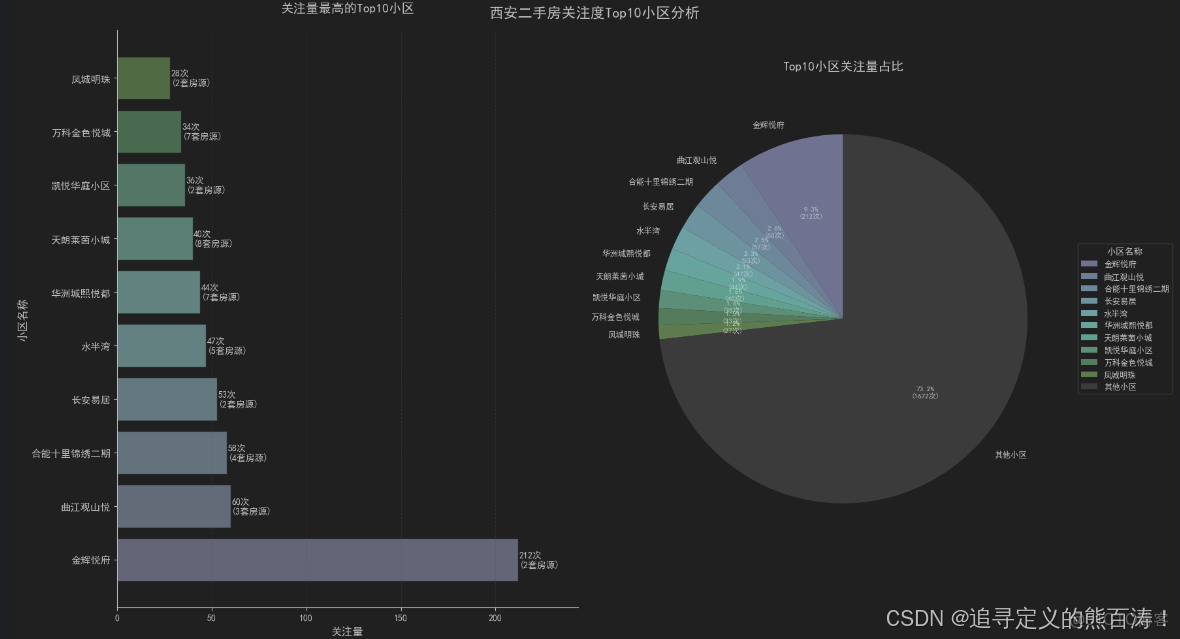Click the 华洲城熙悦都 horizontal bar
The height and width of the screenshot is (639, 1180).
pyautogui.click(x=159, y=293)
